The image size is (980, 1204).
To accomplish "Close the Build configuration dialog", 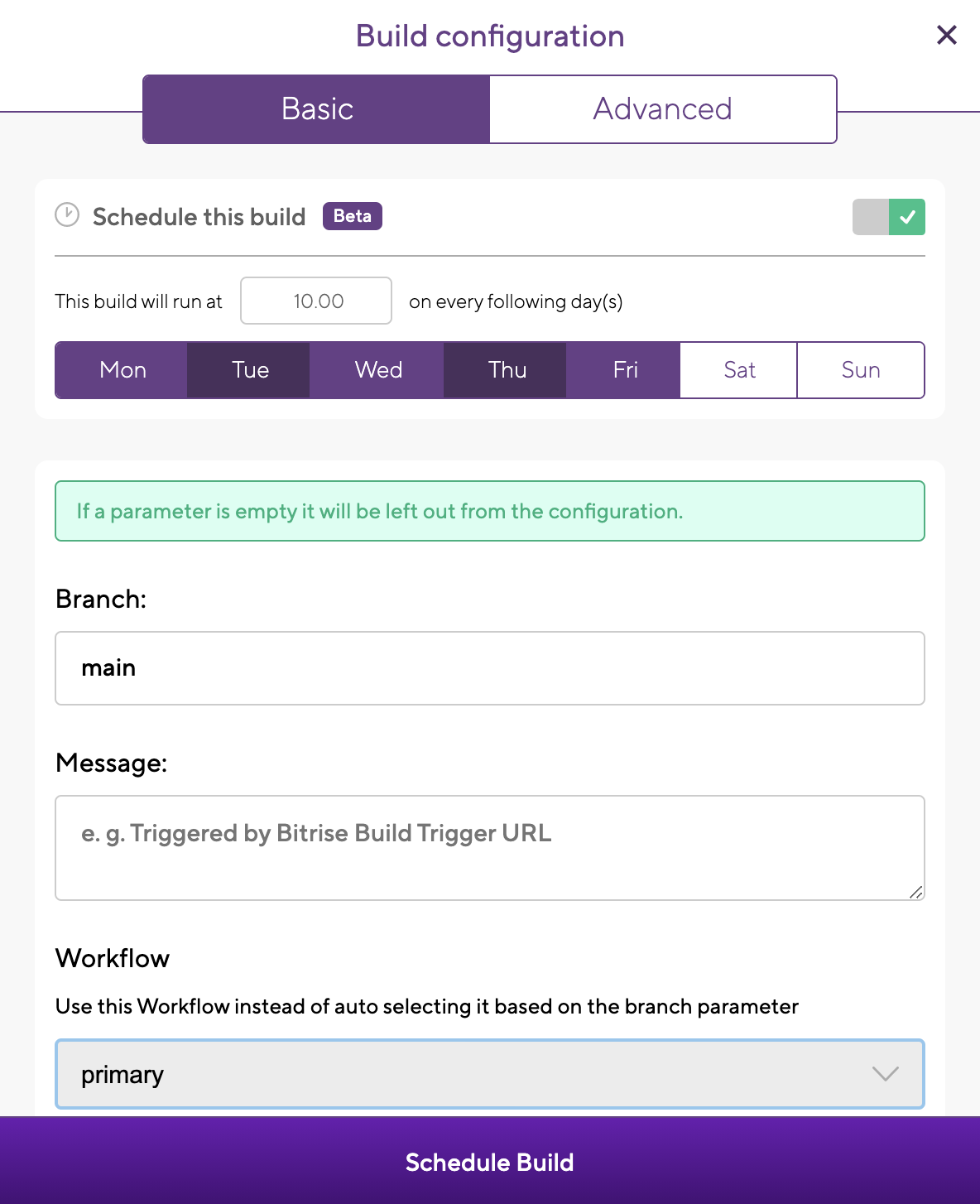I will pyautogui.click(x=946, y=35).
